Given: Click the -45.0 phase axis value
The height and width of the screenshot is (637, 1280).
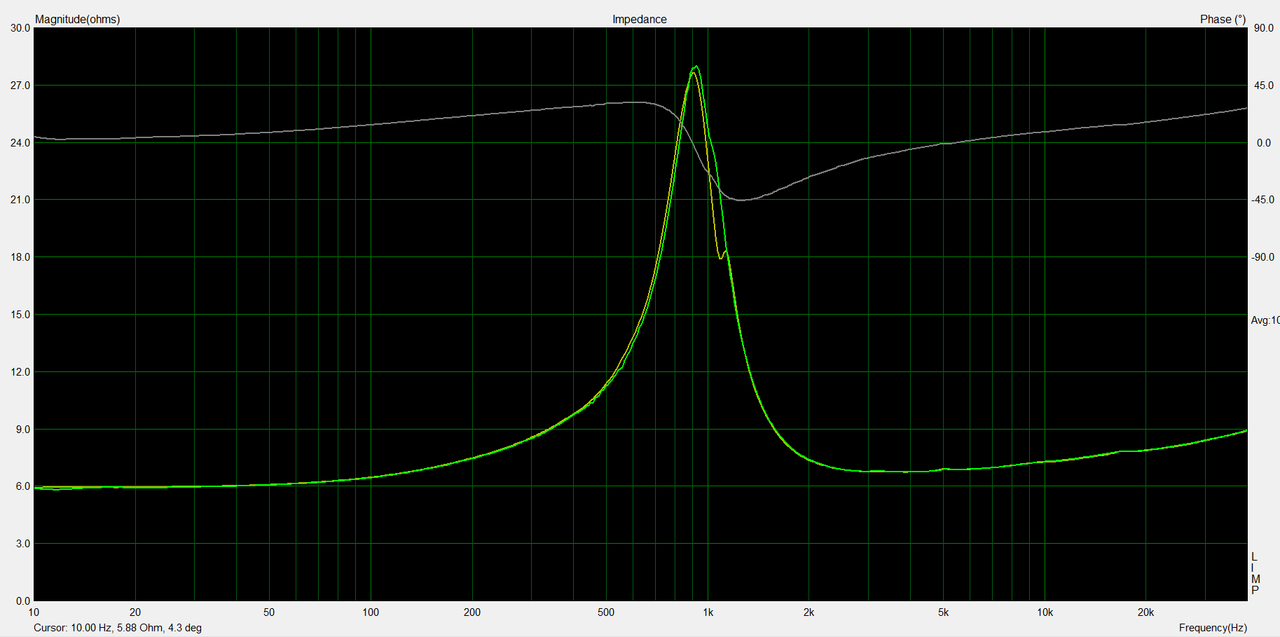Looking at the screenshot, I should 1264,200.
